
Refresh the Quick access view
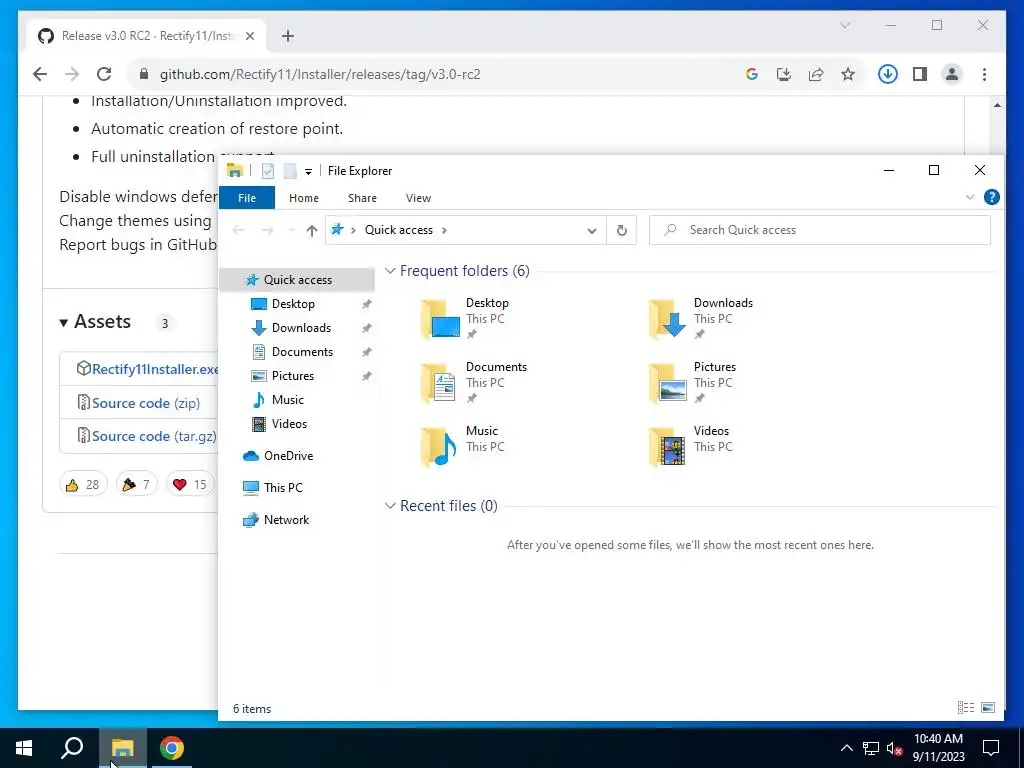tap(622, 230)
